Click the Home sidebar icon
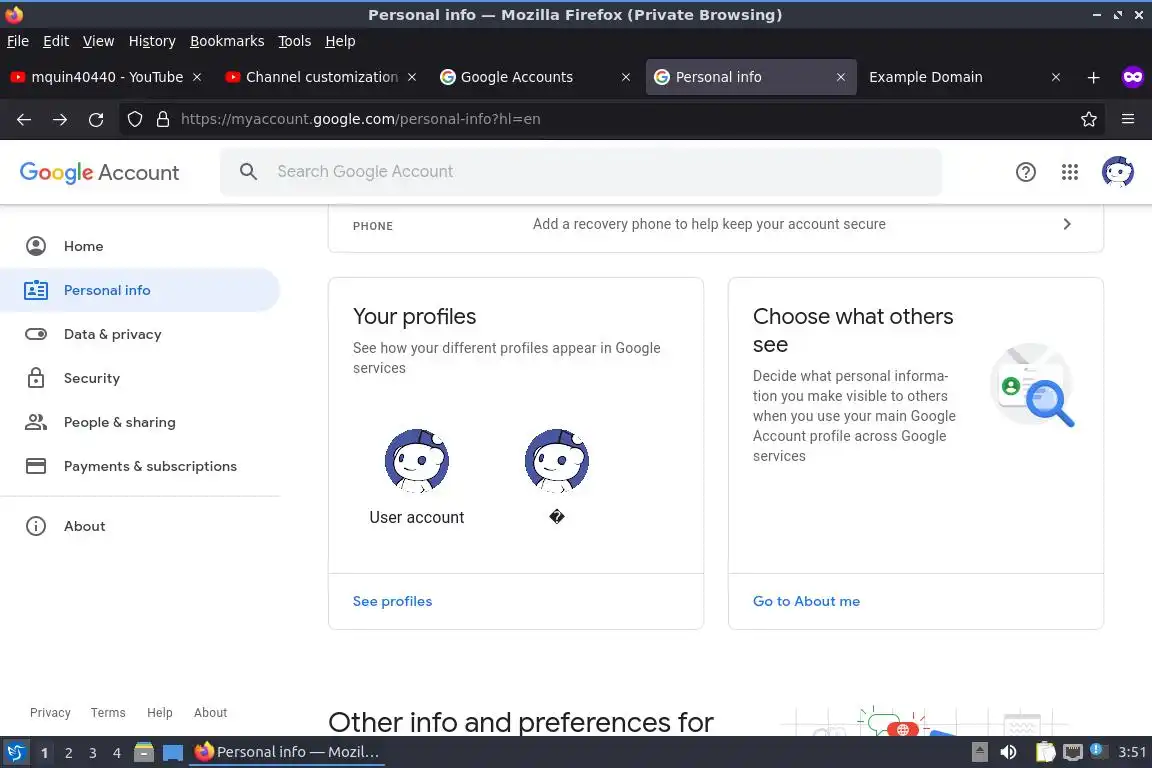The image size is (1152, 768). tap(36, 246)
